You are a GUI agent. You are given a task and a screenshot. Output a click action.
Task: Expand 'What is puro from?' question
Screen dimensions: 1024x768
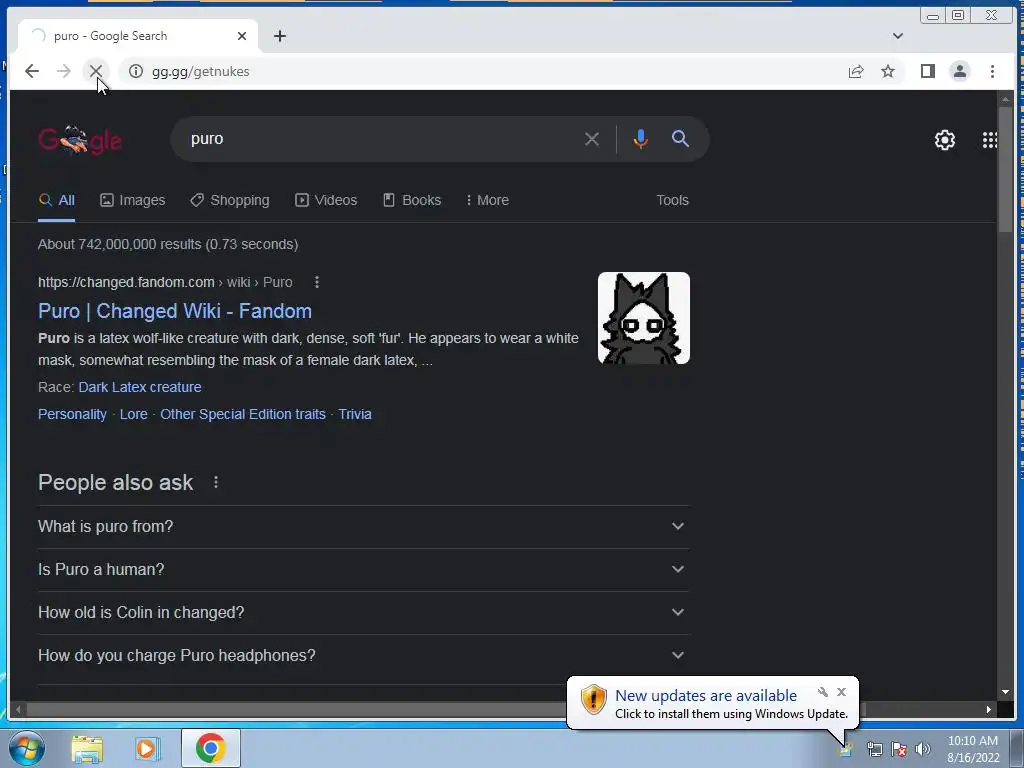pyautogui.click(x=363, y=526)
